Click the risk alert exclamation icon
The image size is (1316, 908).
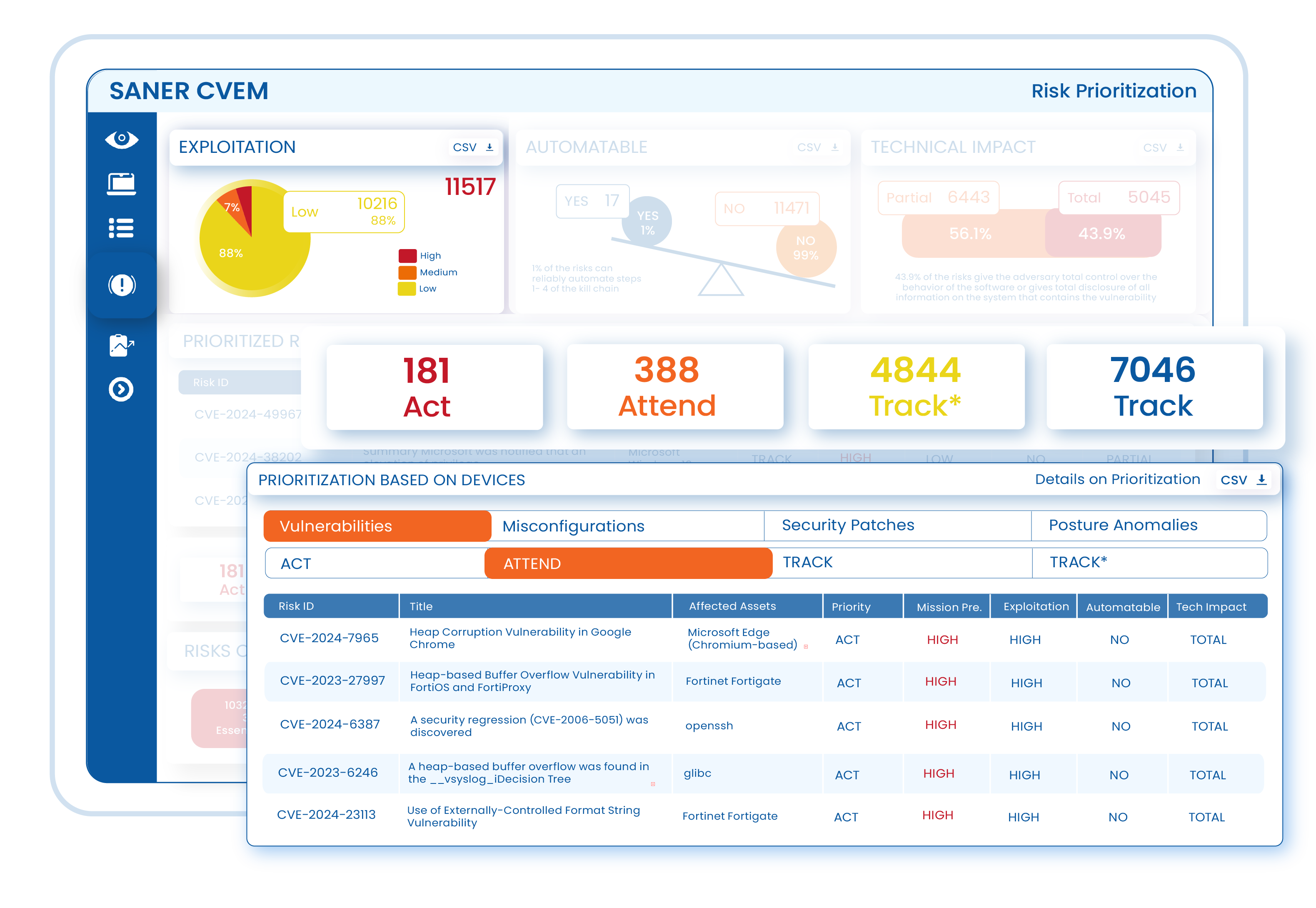click(x=122, y=284)
